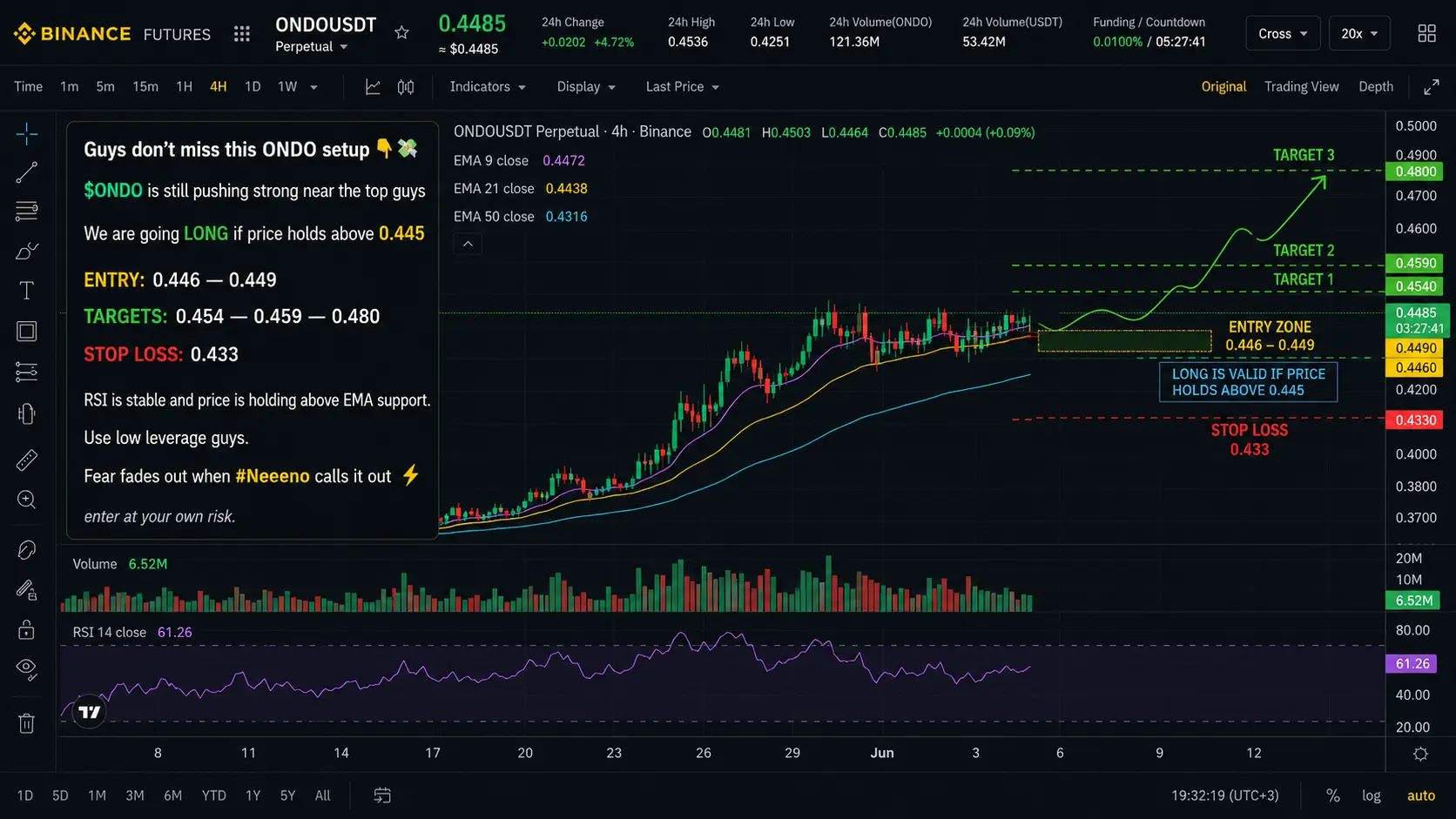Click the red 0.4330 stop loss price tag
Viewport: 1456px width, 819px height.
pos(1416,420)
